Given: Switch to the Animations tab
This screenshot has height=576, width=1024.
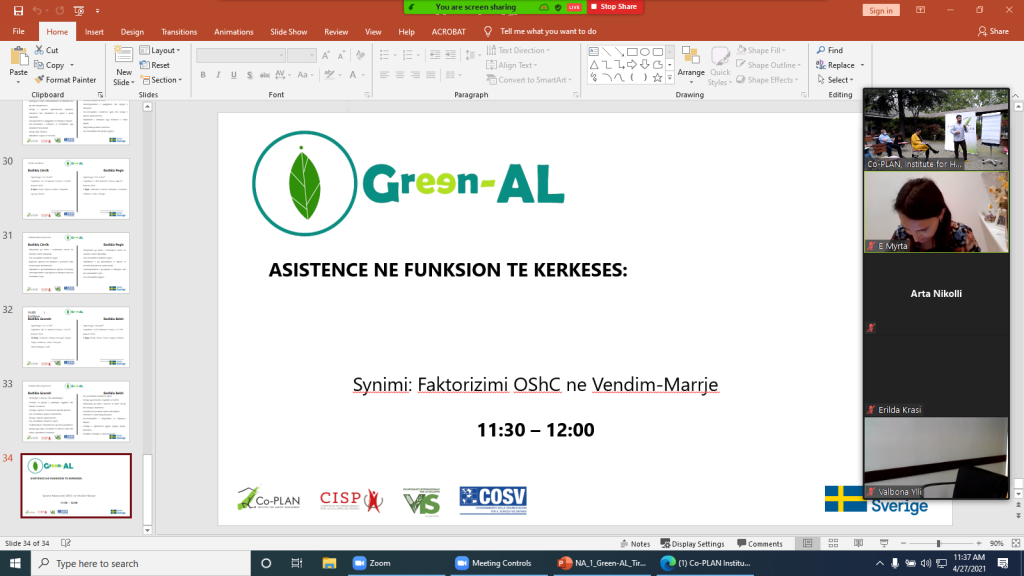Looking at the screenshot, I should coord(234,31).
